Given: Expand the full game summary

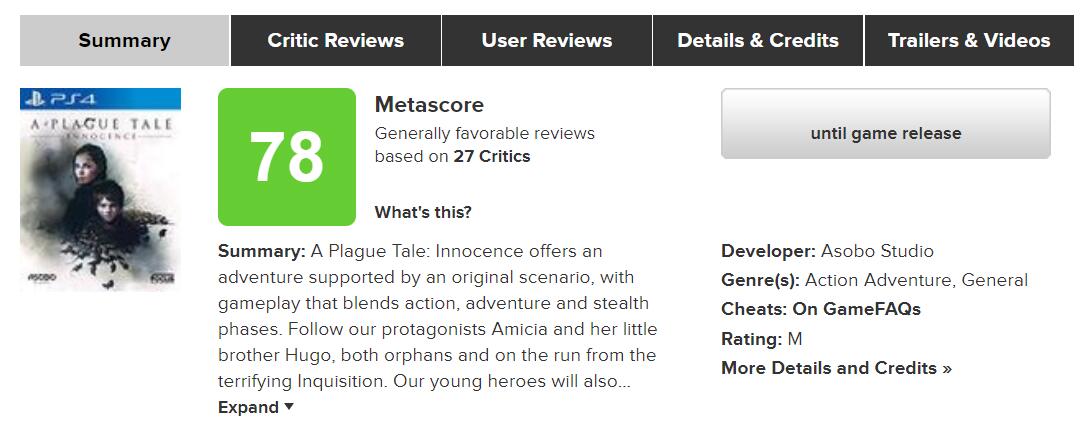Looking at the screenshot, I should click(256, 407).
